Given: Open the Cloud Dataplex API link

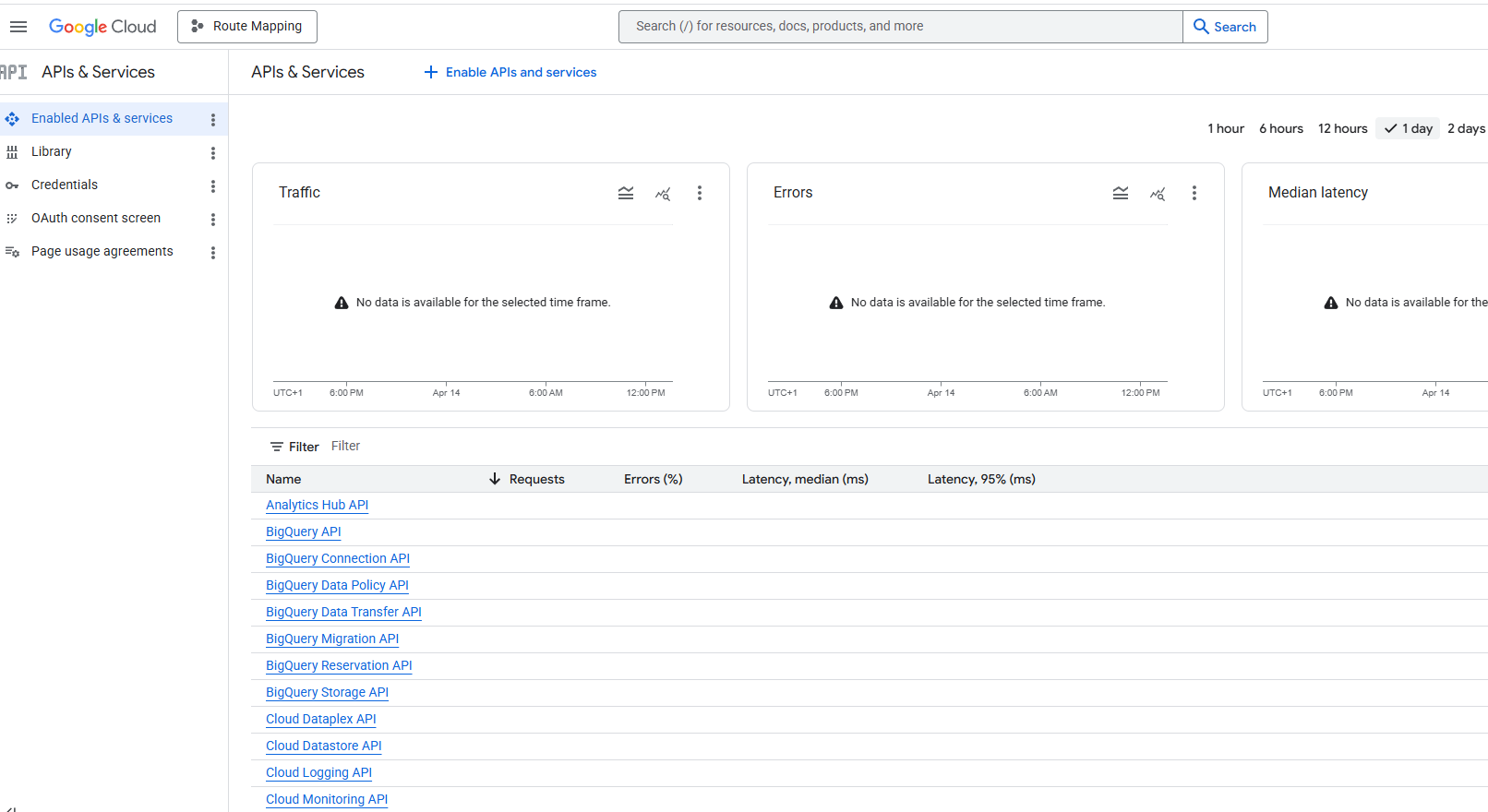Looking at the screenshot, I should pos(321,719).
